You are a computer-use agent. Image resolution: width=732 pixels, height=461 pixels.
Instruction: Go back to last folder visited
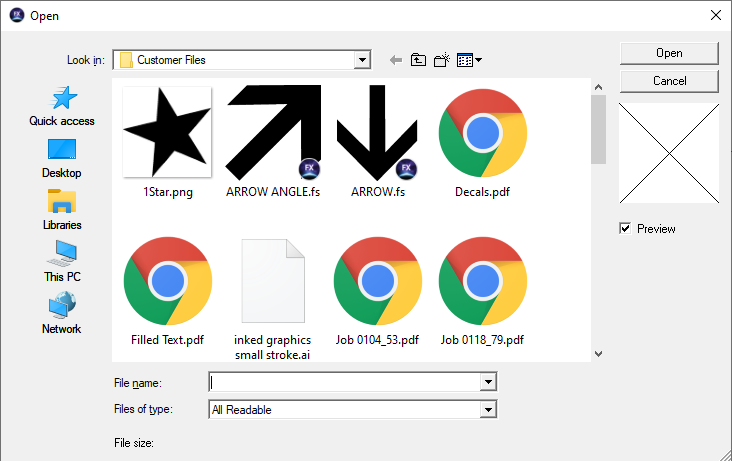pyautogui.click(x=396, y=60)
